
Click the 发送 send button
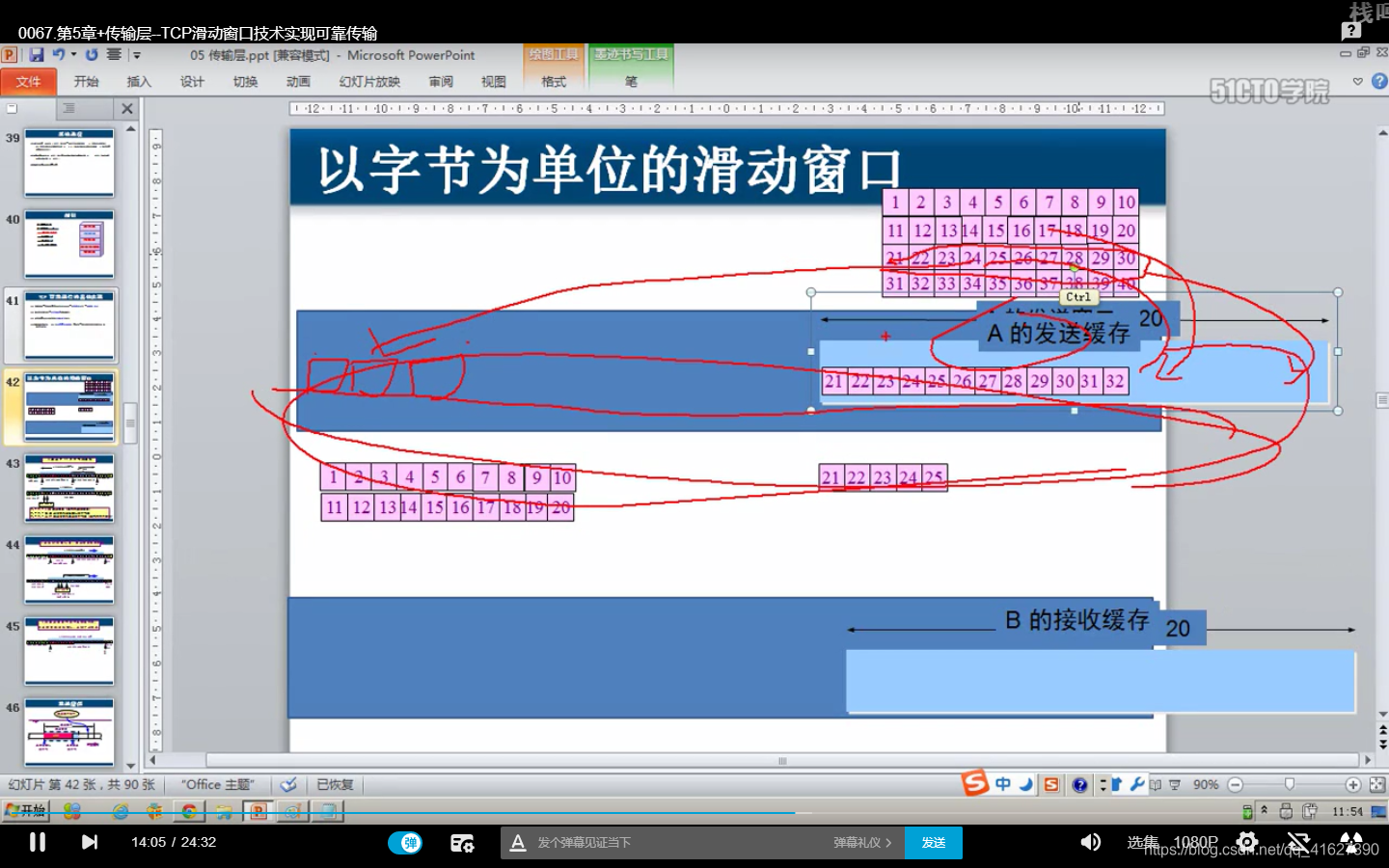(934, 843)
